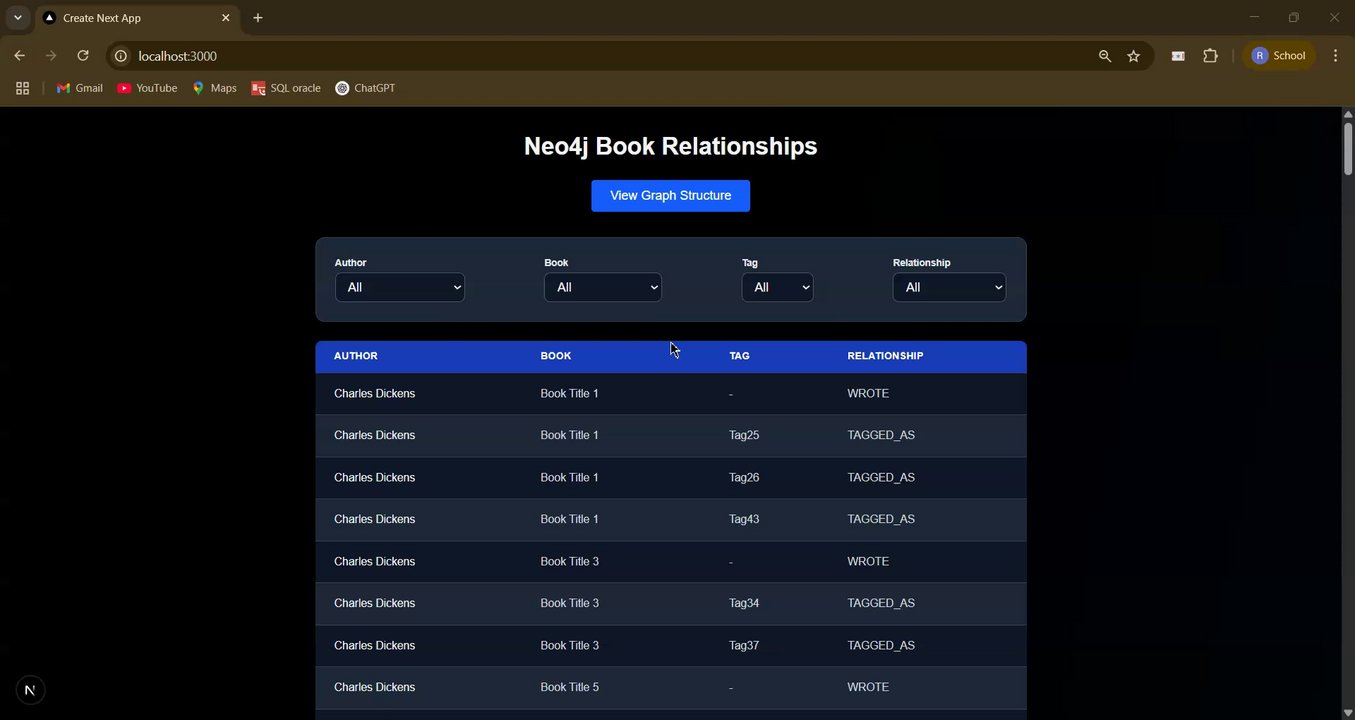The width and height of the screenshot is (1355, 720).
Task: Open the media control icon in toolbar
Action: (x=1178, y=56)
